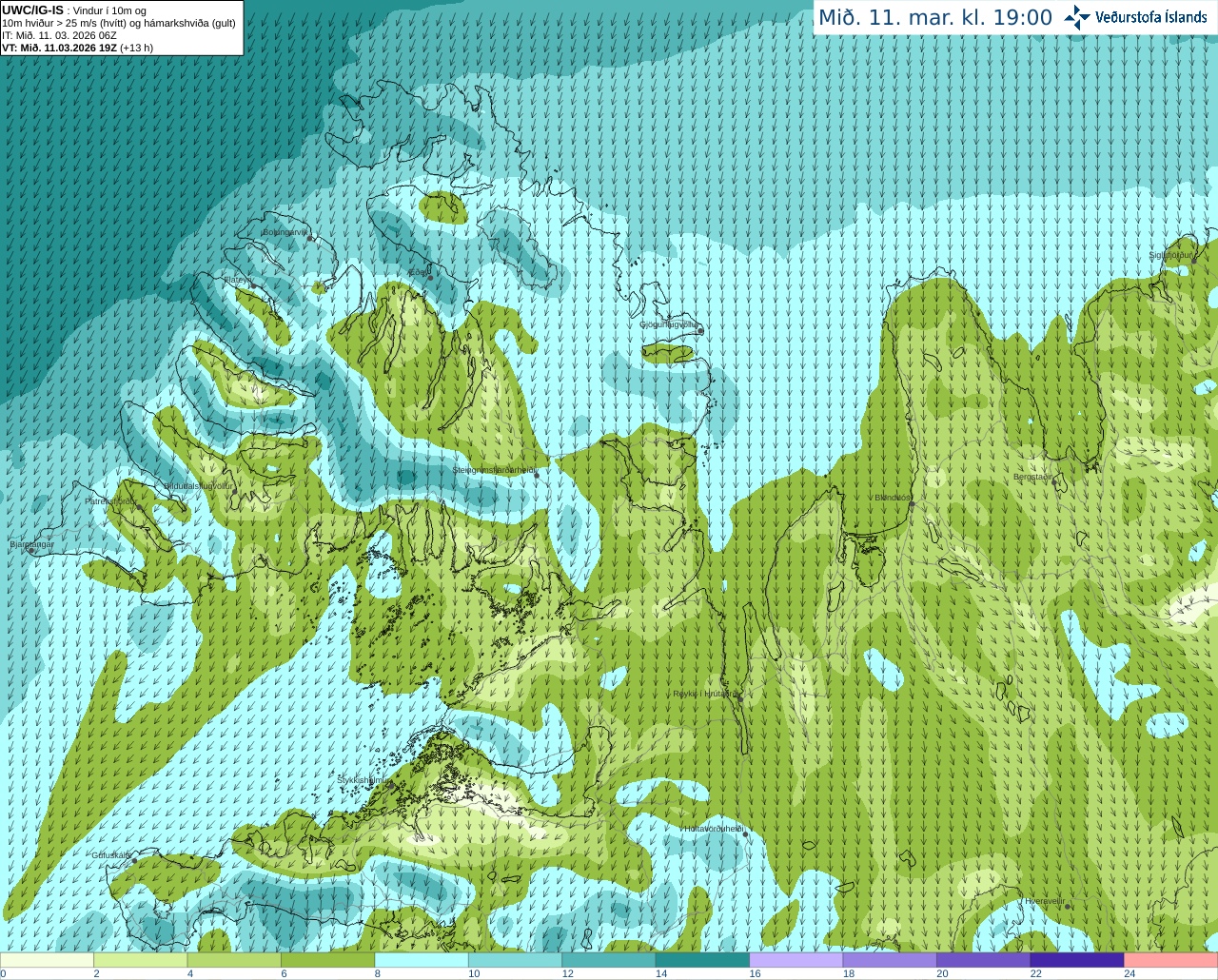Select the violet 20–22 m/s legend swatch
The width and height of the screenshot is (1218, 980).
[x=984, y=960]
